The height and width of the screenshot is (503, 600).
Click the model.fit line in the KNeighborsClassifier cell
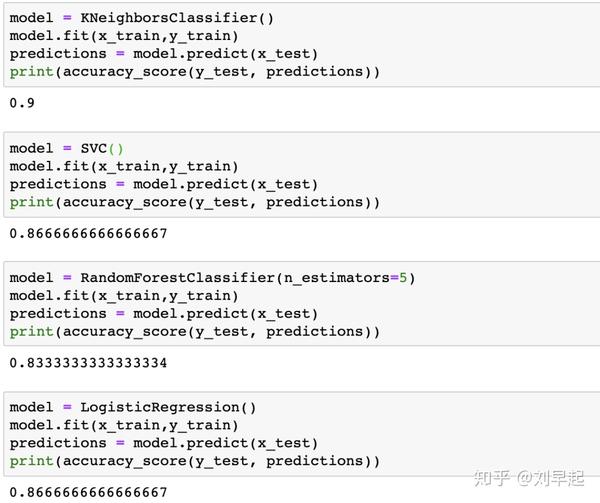[124, 36]
